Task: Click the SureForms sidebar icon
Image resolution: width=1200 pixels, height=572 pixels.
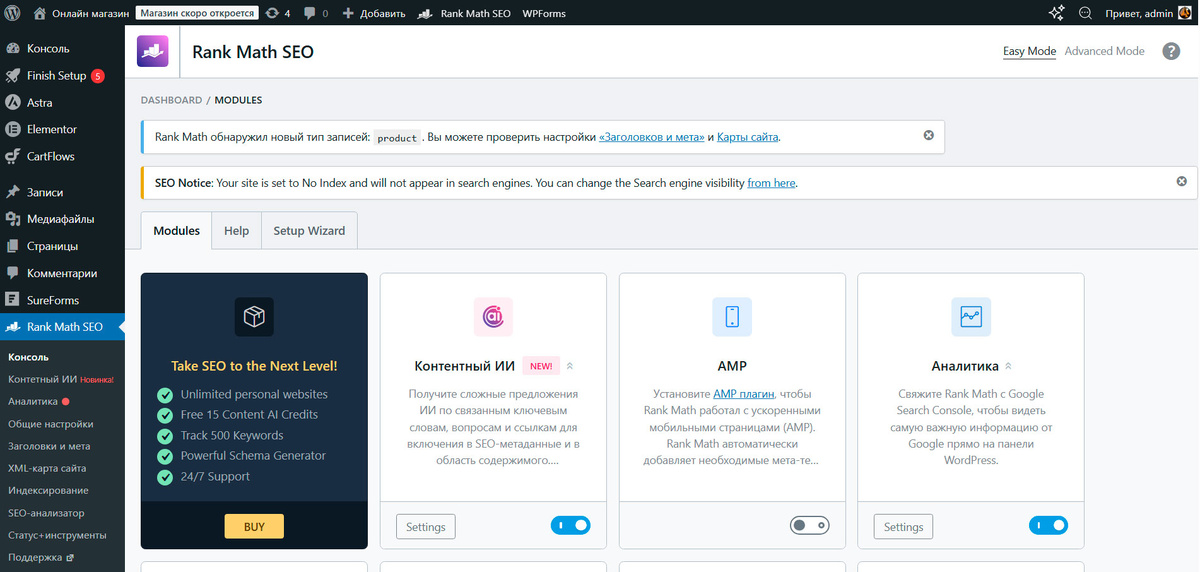Action: (x=13, y=300)
